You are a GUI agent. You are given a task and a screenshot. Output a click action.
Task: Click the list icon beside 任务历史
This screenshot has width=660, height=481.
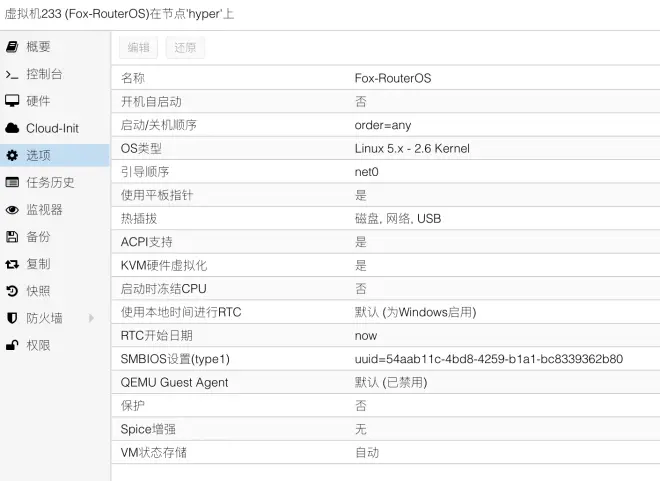point(12,182)
